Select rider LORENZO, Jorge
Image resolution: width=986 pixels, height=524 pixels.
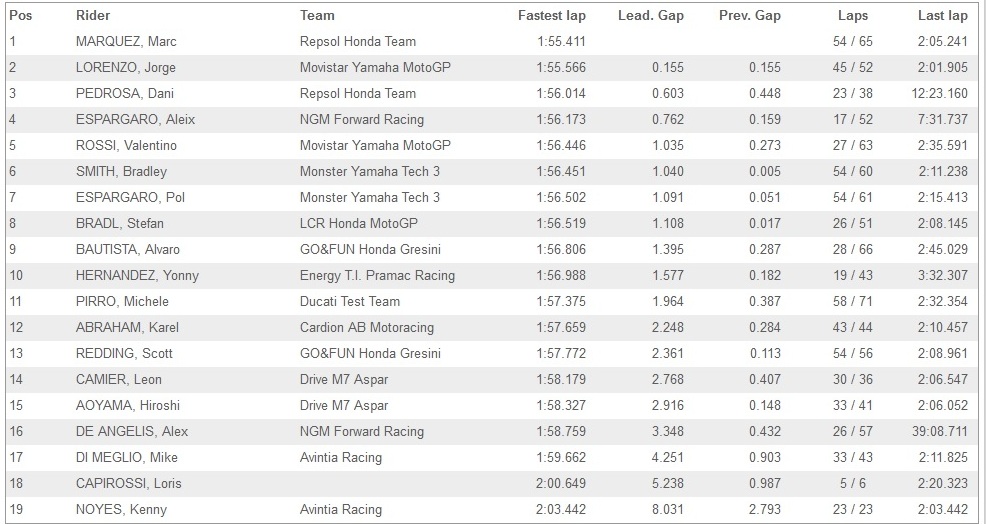pos(127,67)
